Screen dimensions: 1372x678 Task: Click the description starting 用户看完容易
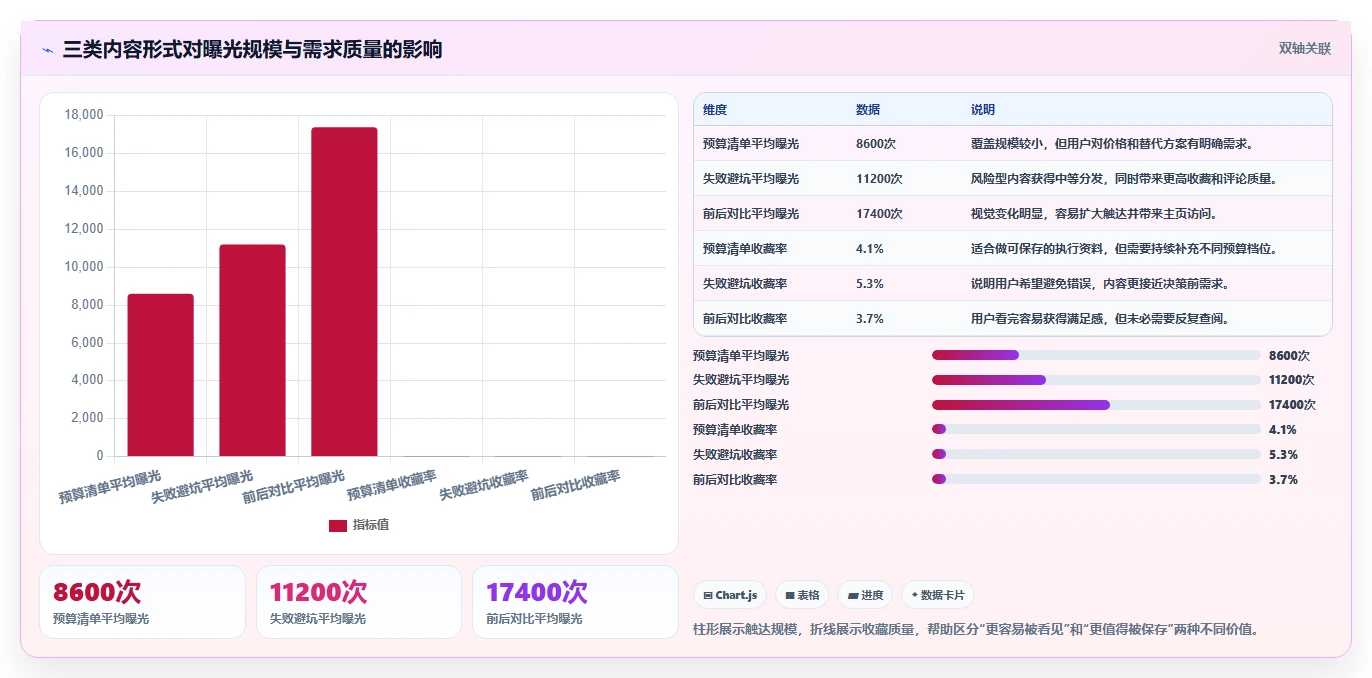(x=1100, y=319)
